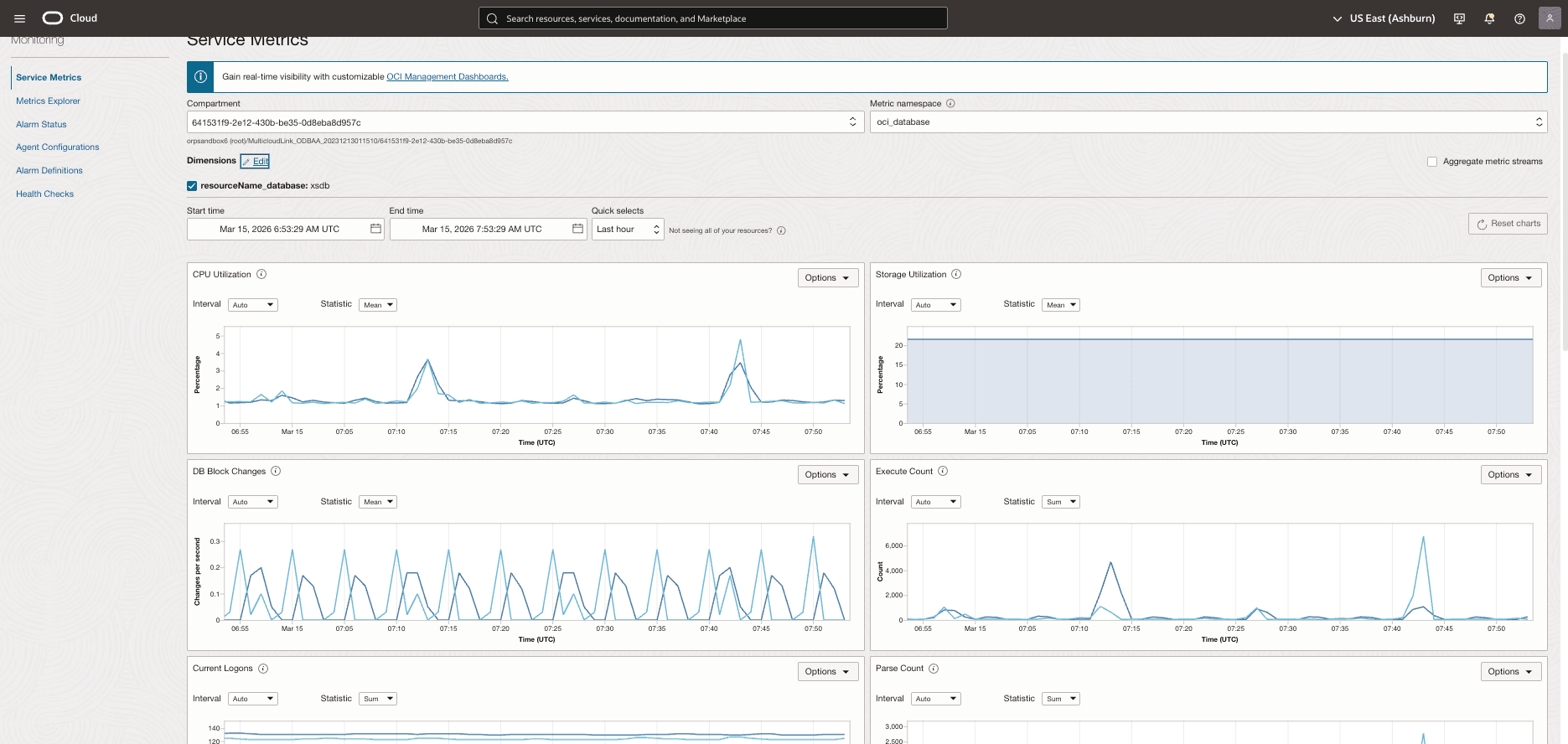1568x744 pixels.
Task: Open the hamburger navigation menu
Action: click(19, 18)
